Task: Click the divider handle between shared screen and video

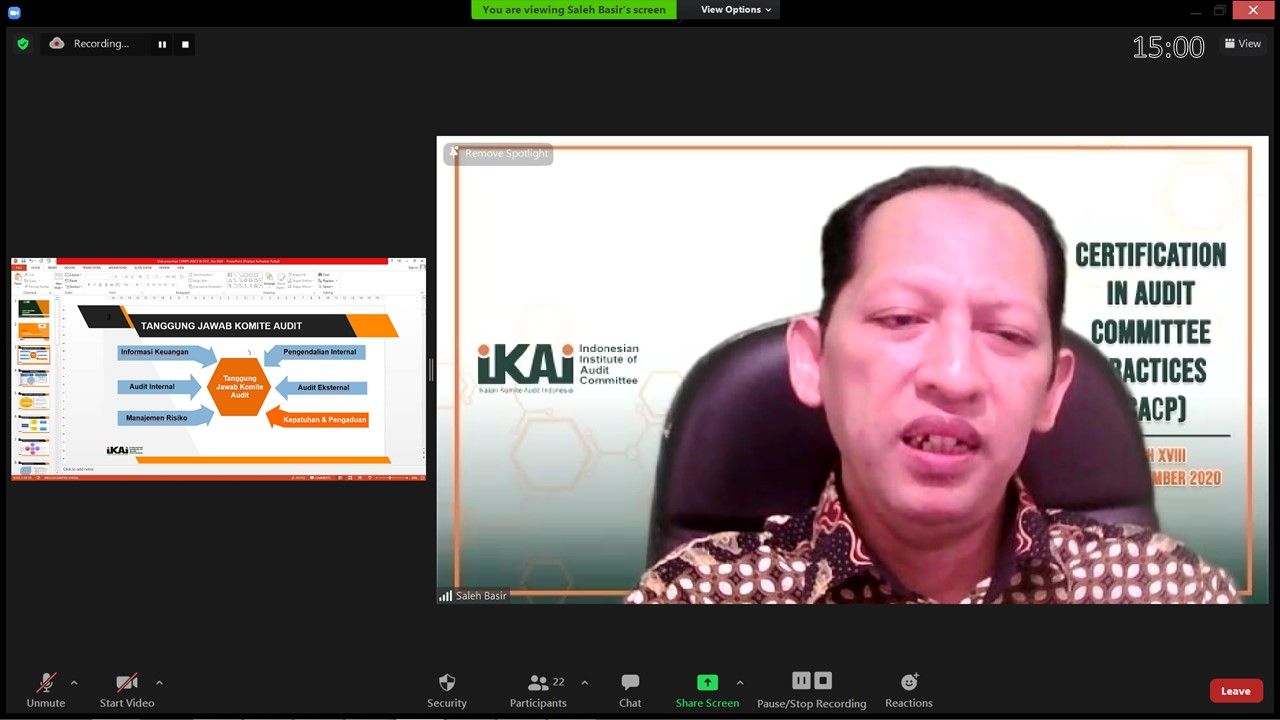Action: (431, 370)
